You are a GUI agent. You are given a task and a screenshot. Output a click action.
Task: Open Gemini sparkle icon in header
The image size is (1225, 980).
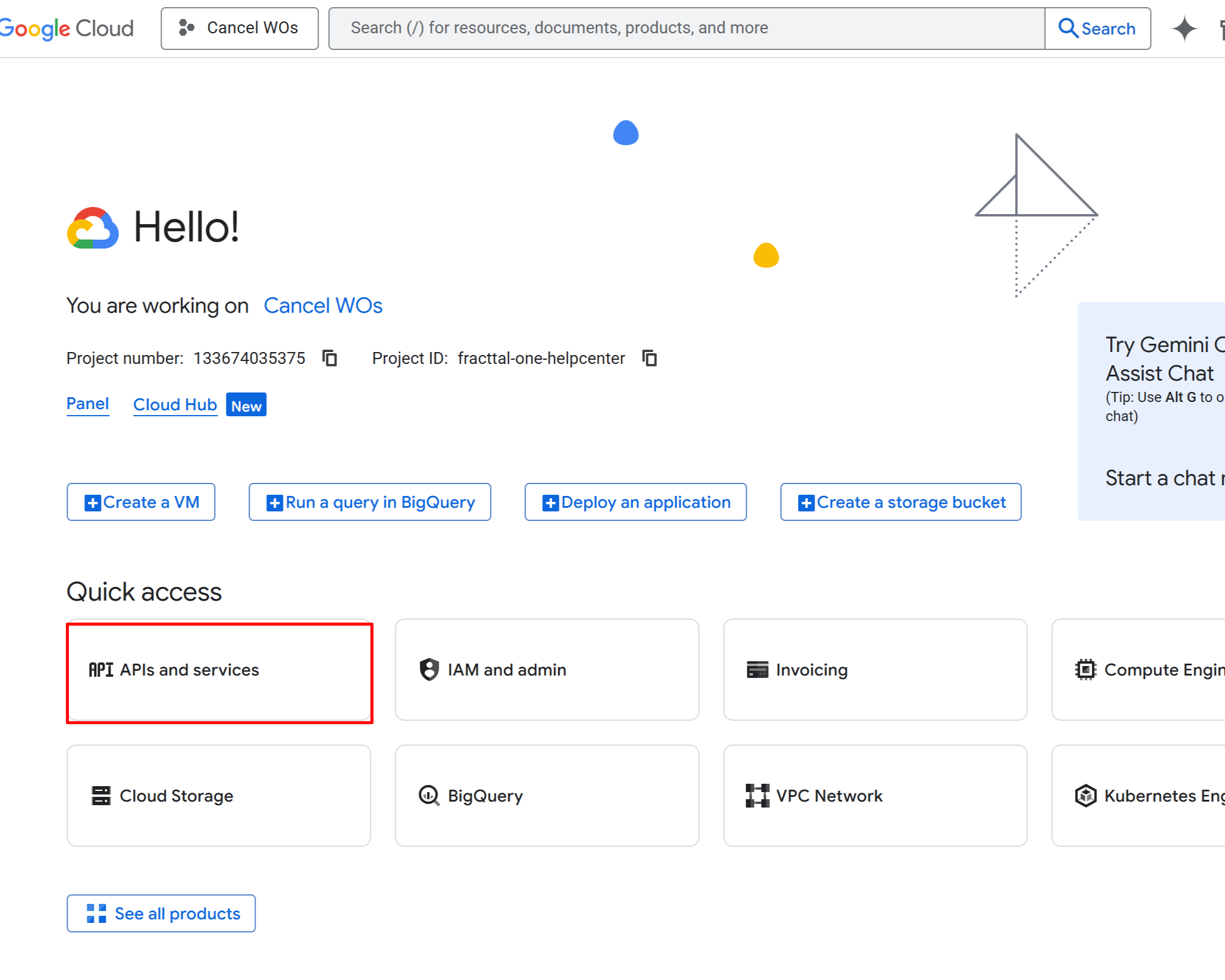tap(1183, 29)
